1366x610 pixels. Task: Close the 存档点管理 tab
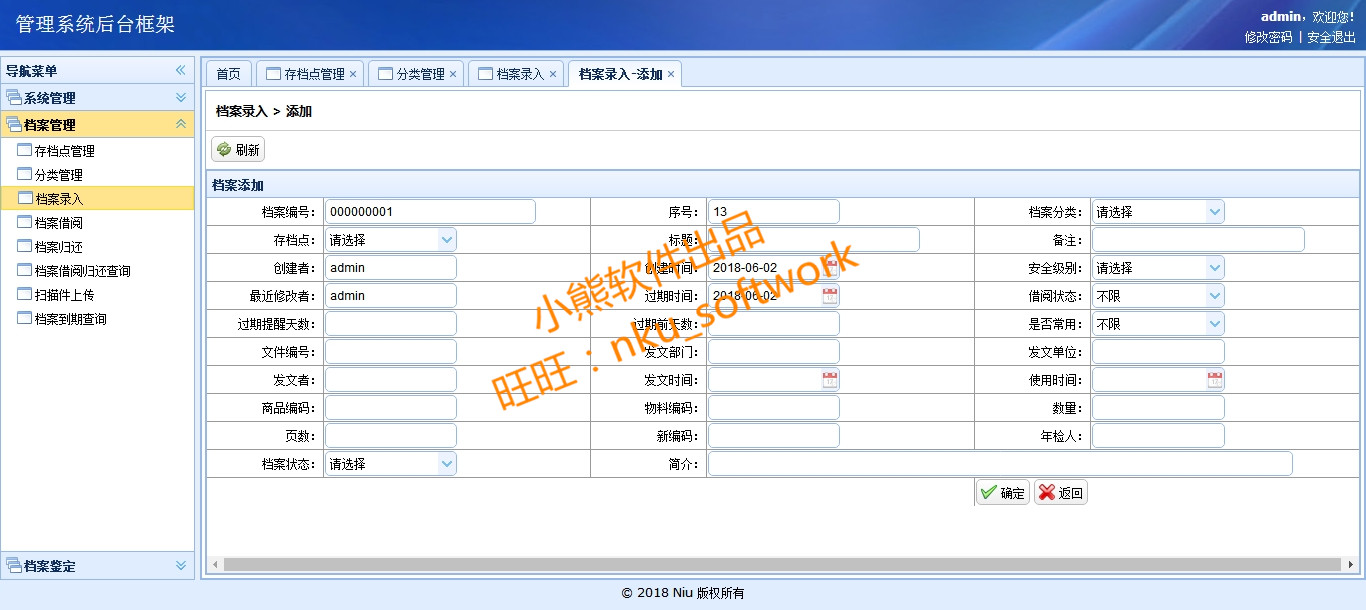pyautogui.click(x=353, y=74)
